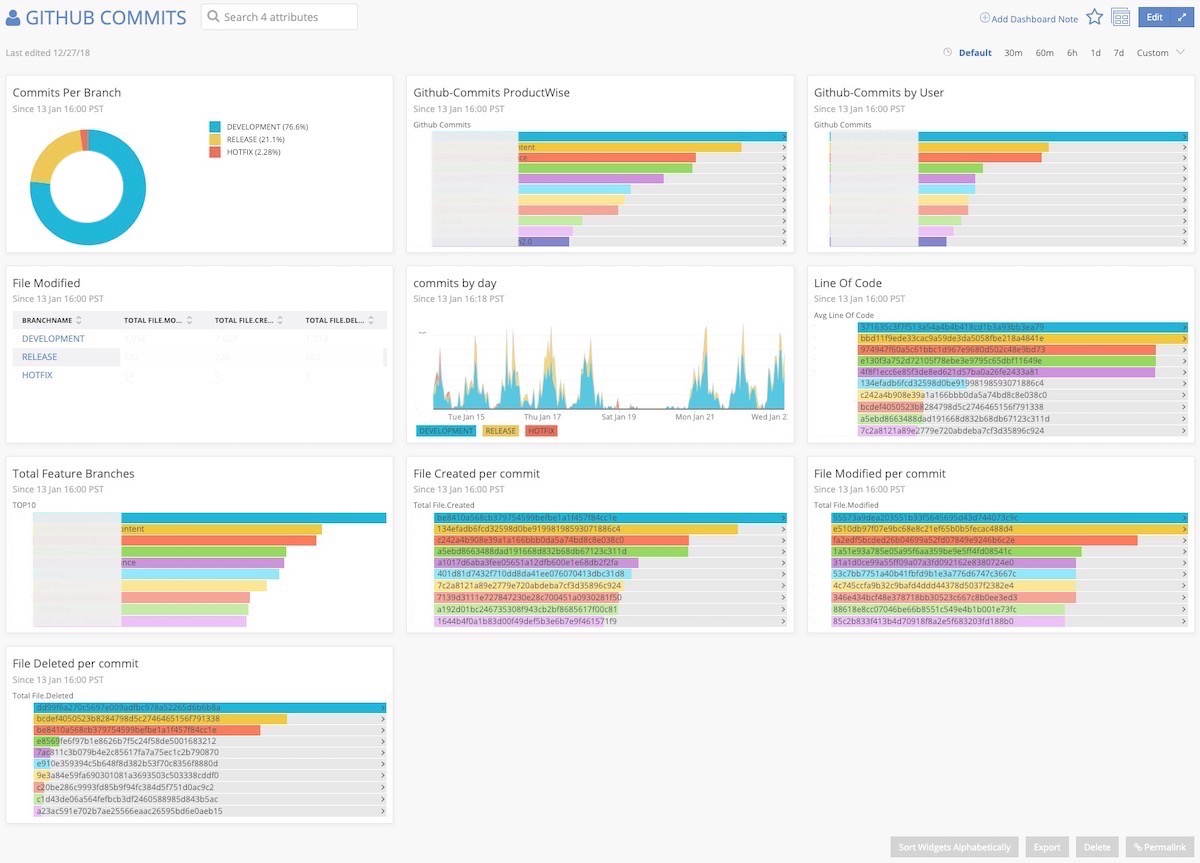The image size is (1200, 863).
Task: Expand chevron for a5ebd8663488 File Created row
Action: (x=783, y=551)
